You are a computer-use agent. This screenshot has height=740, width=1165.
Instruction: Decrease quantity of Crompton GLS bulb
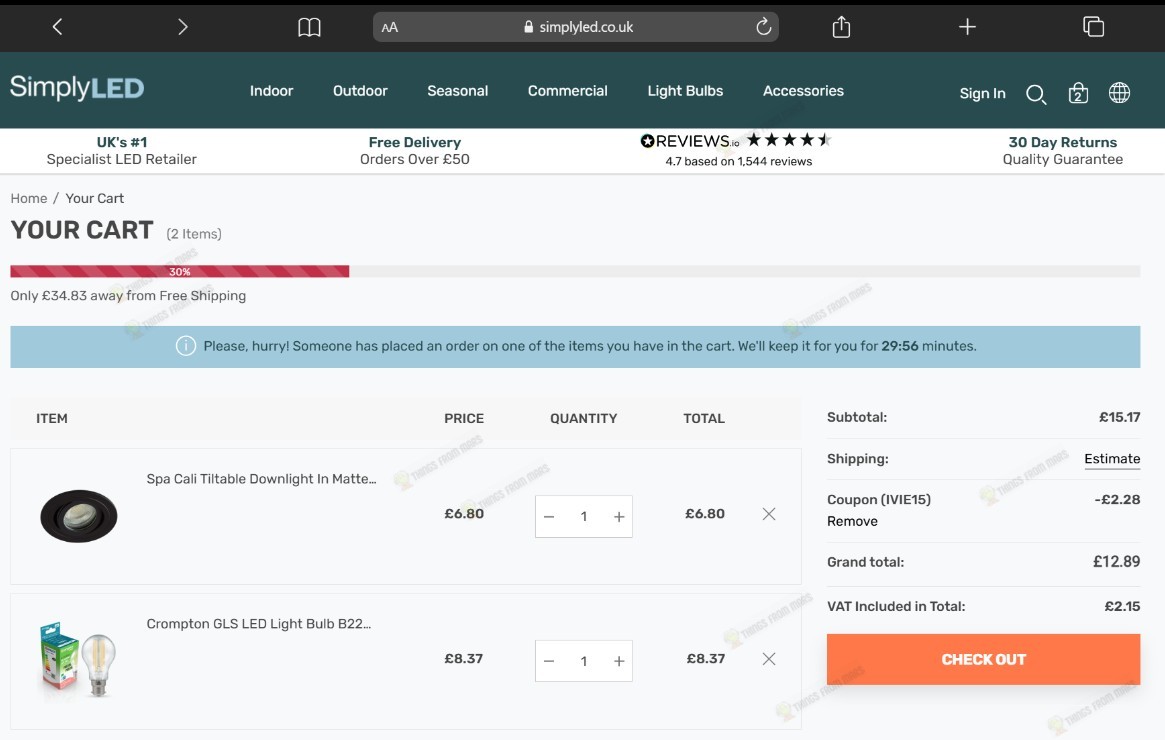549,661
